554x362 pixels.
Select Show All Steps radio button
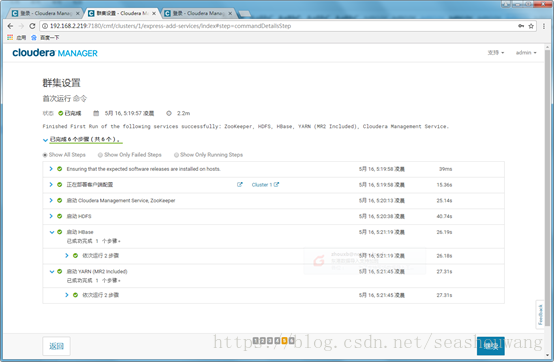(45, 155)
